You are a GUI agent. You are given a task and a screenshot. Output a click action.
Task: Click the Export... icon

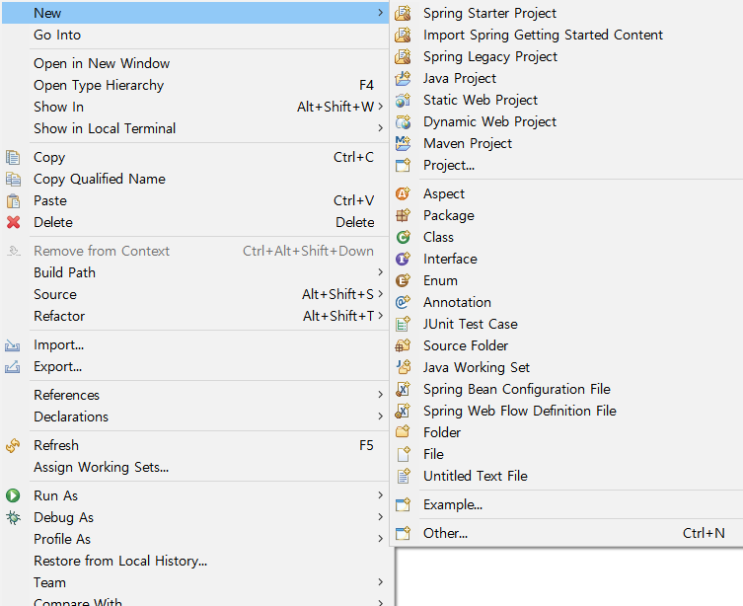(13, 367)
